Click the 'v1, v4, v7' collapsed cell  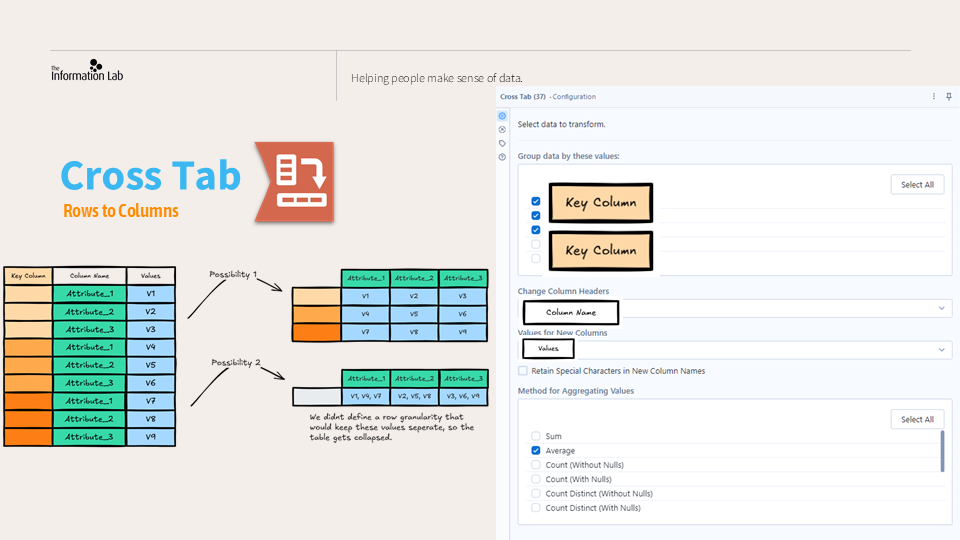click(366, 396)
